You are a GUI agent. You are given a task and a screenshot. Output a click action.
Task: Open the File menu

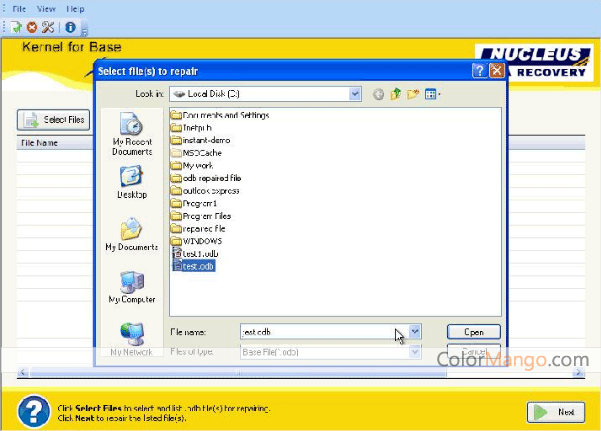pos(19,9)
